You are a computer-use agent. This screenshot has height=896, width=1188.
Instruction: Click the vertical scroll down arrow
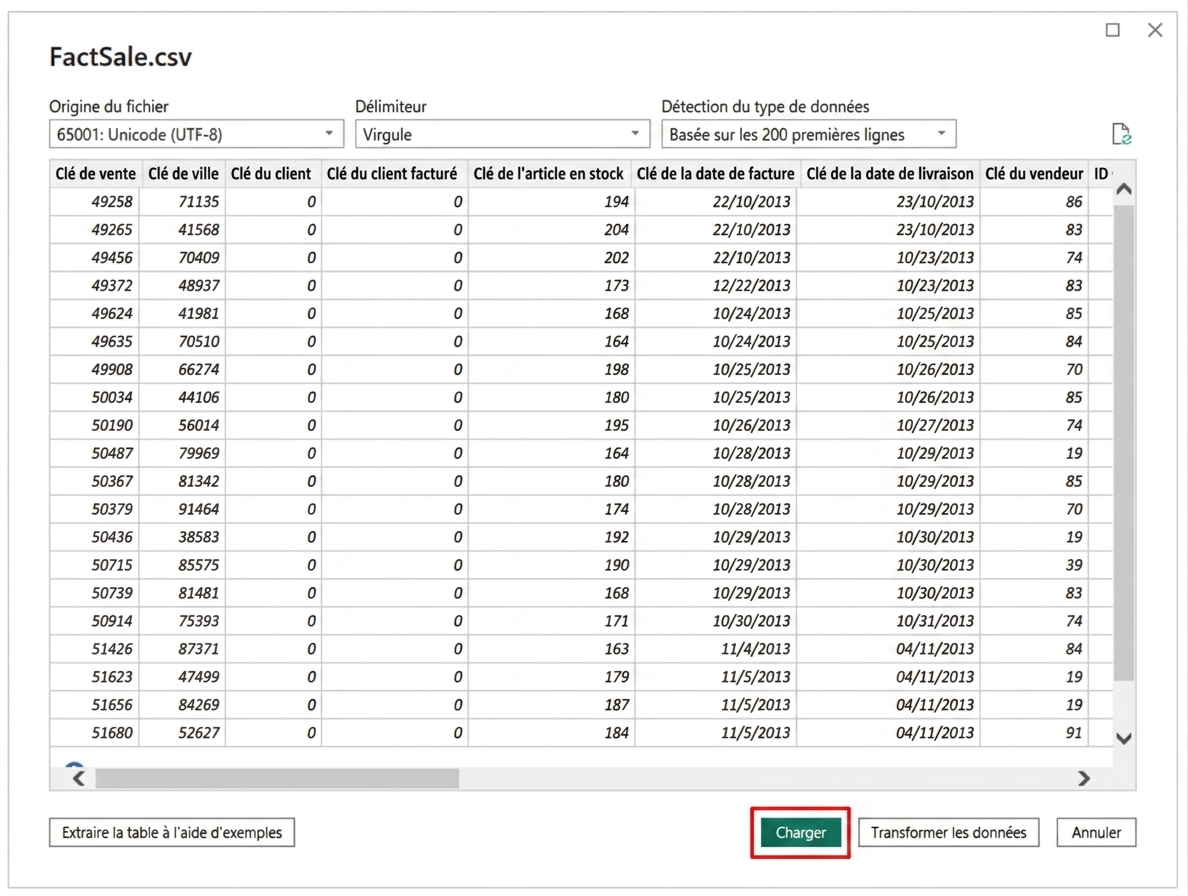coord(1124,738)
